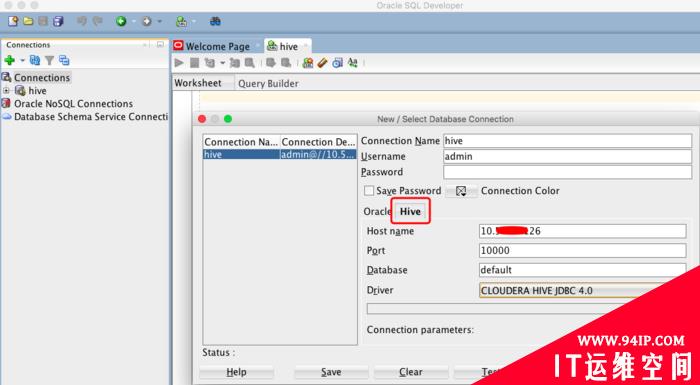This screenshot has width=700, height=385.
Task: Select the Hive connection type tab
Action: (x=410, y=211)
